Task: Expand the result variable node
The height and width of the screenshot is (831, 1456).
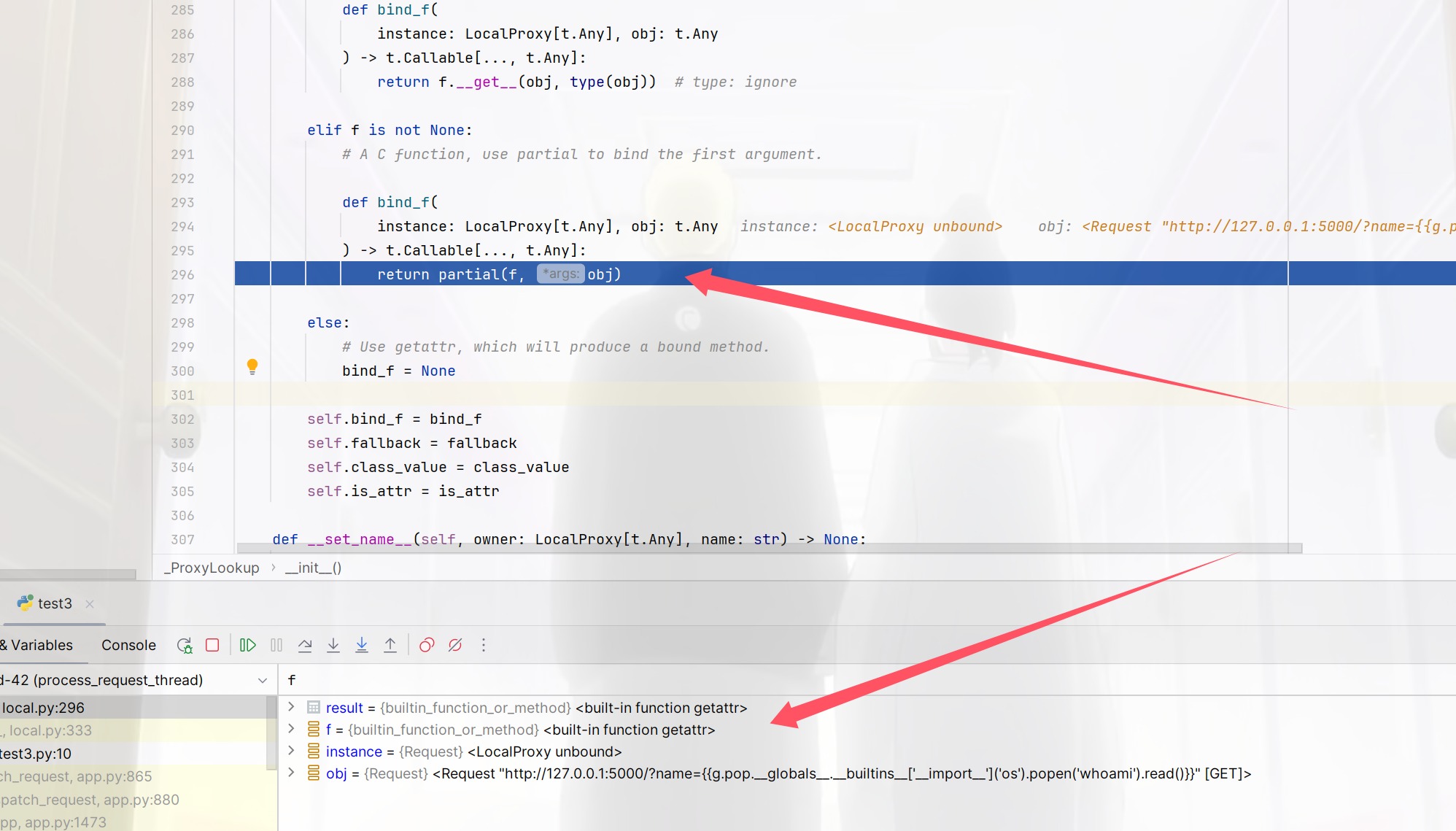Action: click(x=291, y=707)
